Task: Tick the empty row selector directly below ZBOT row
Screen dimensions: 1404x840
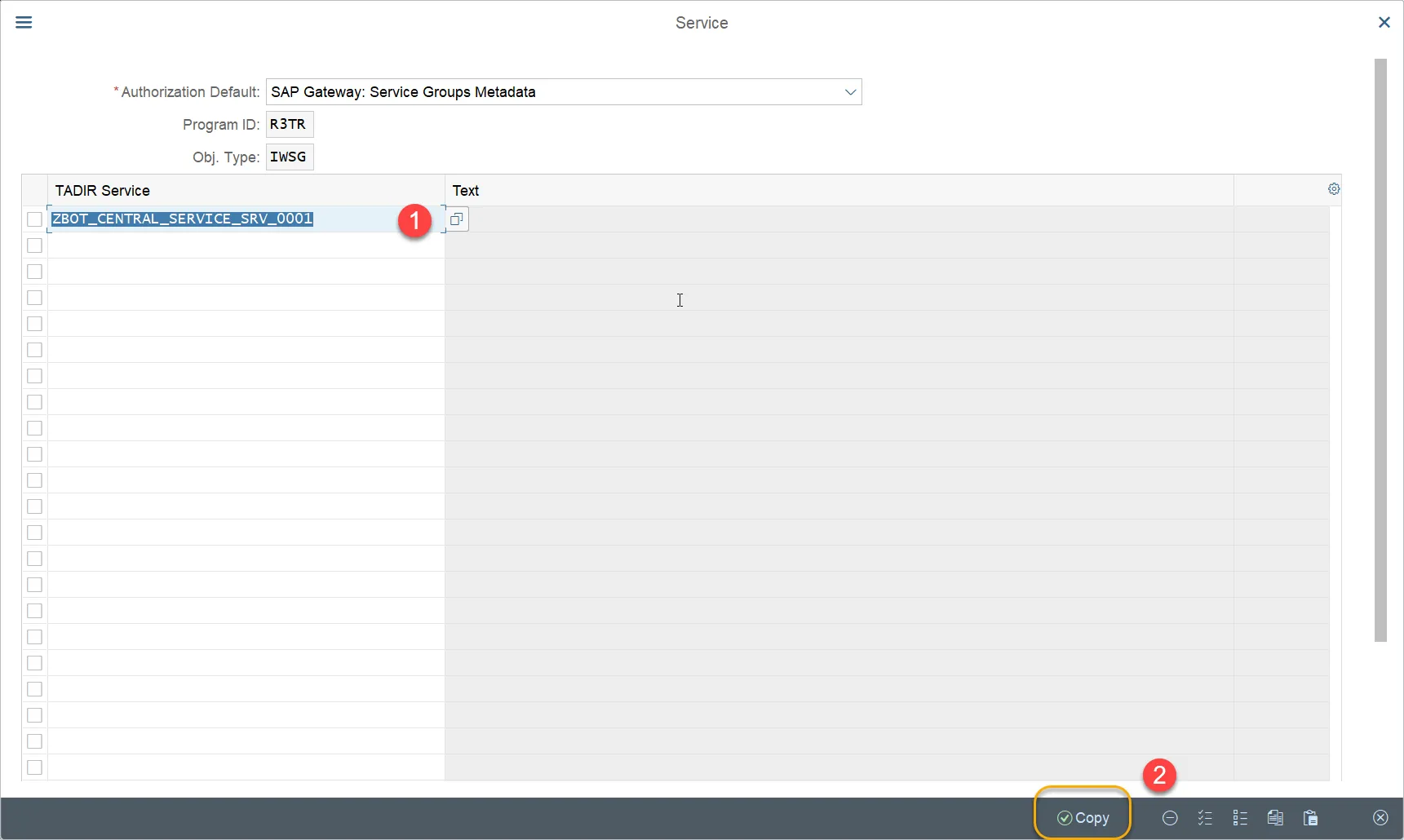Action: click(x=34, y=245)
